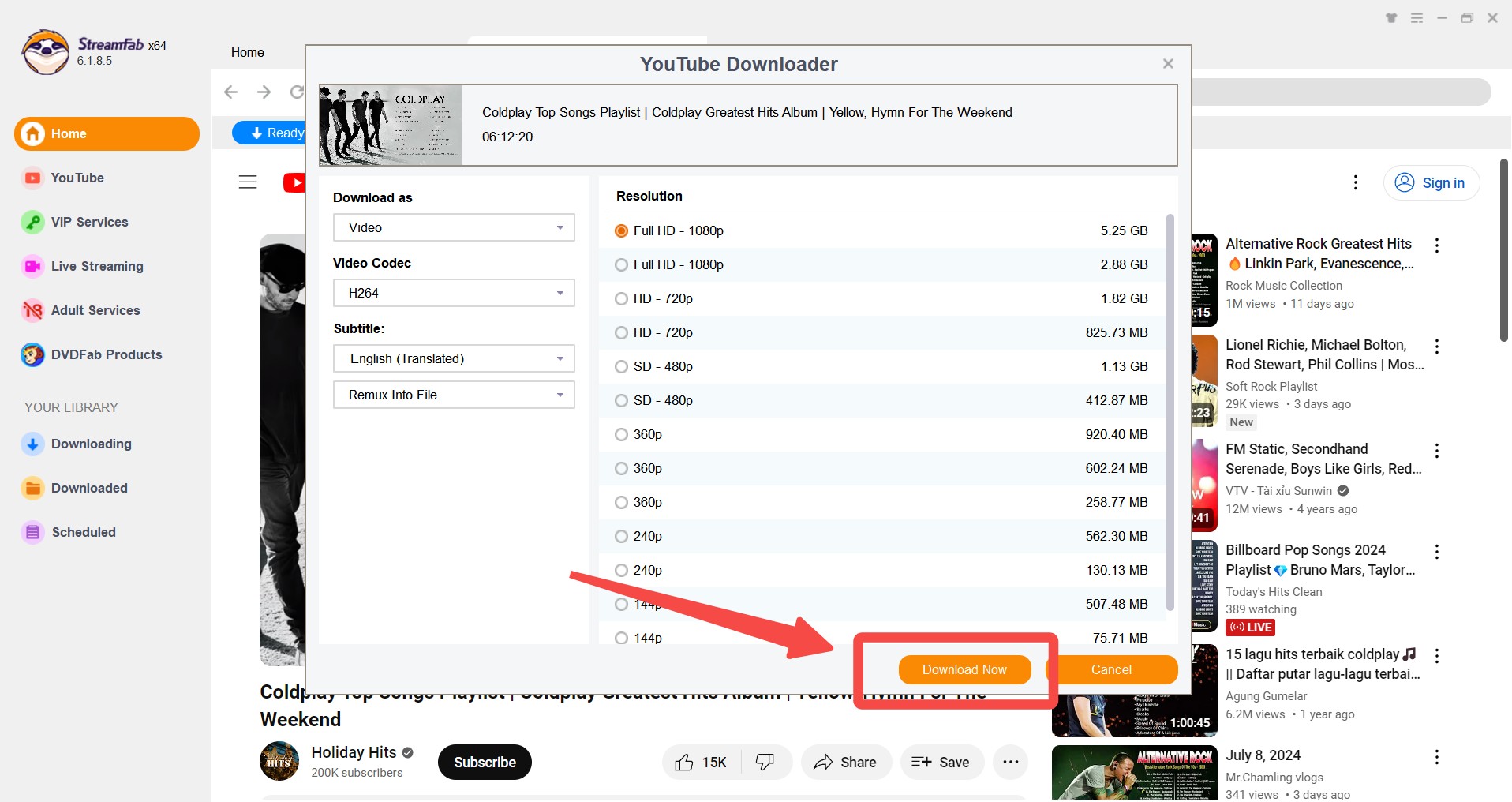Screen dimensions: 1512x802
Task: Click the YouTube logo in the page header
Action: [294, 182]
